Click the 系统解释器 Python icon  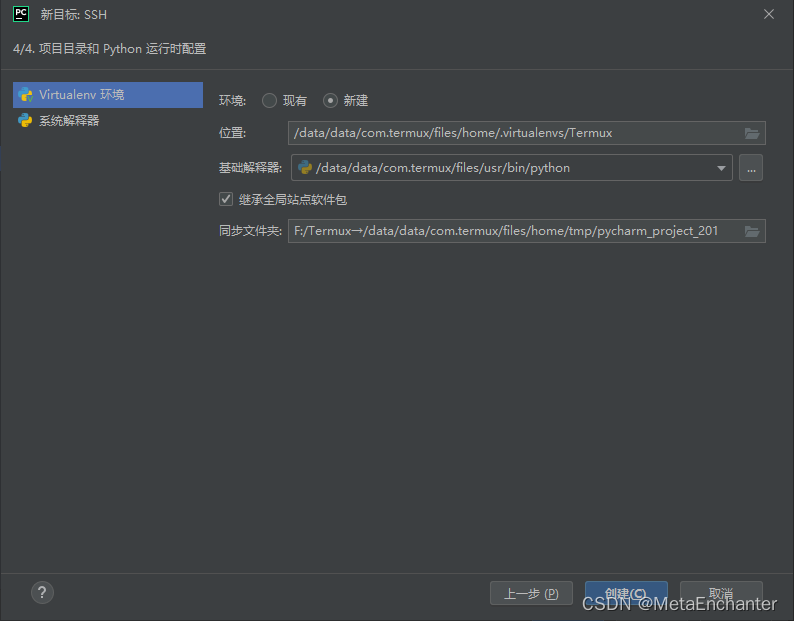pyautogui.click(x=25, y=121)
